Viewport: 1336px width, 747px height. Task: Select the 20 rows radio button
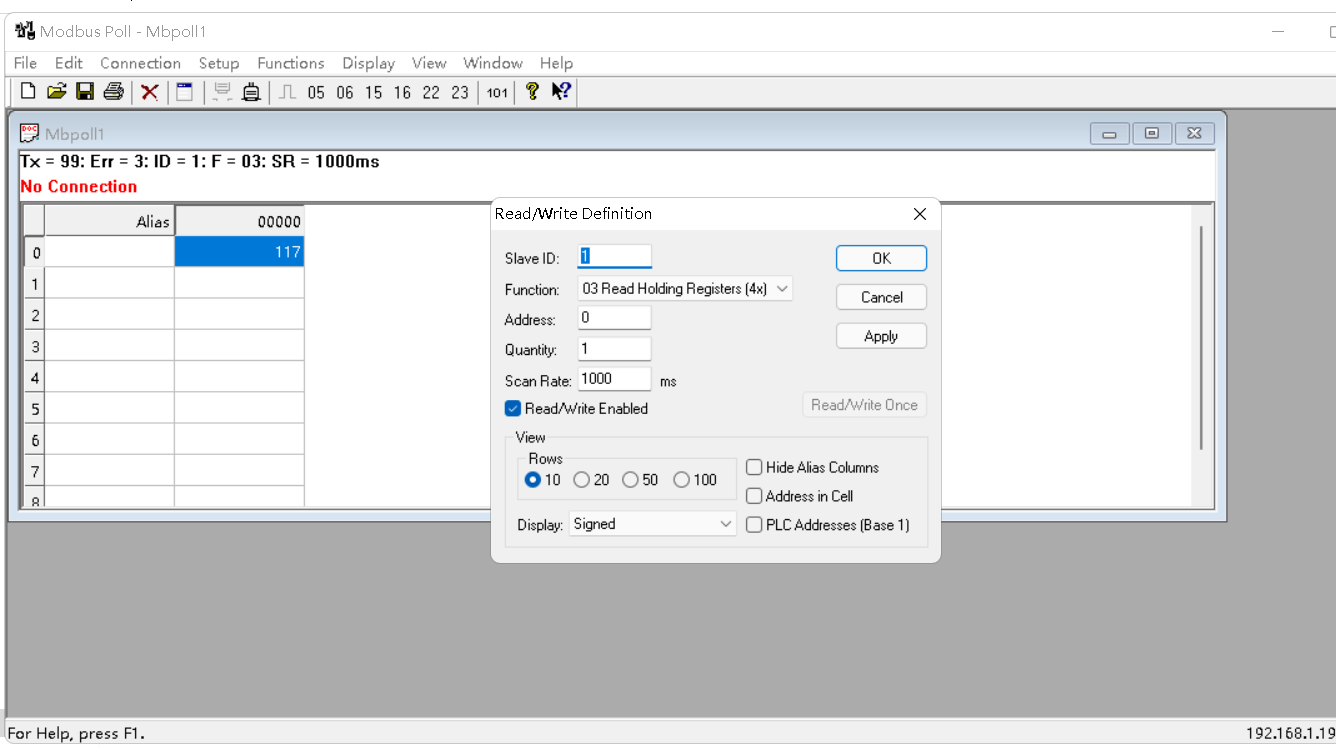point(581,480)
